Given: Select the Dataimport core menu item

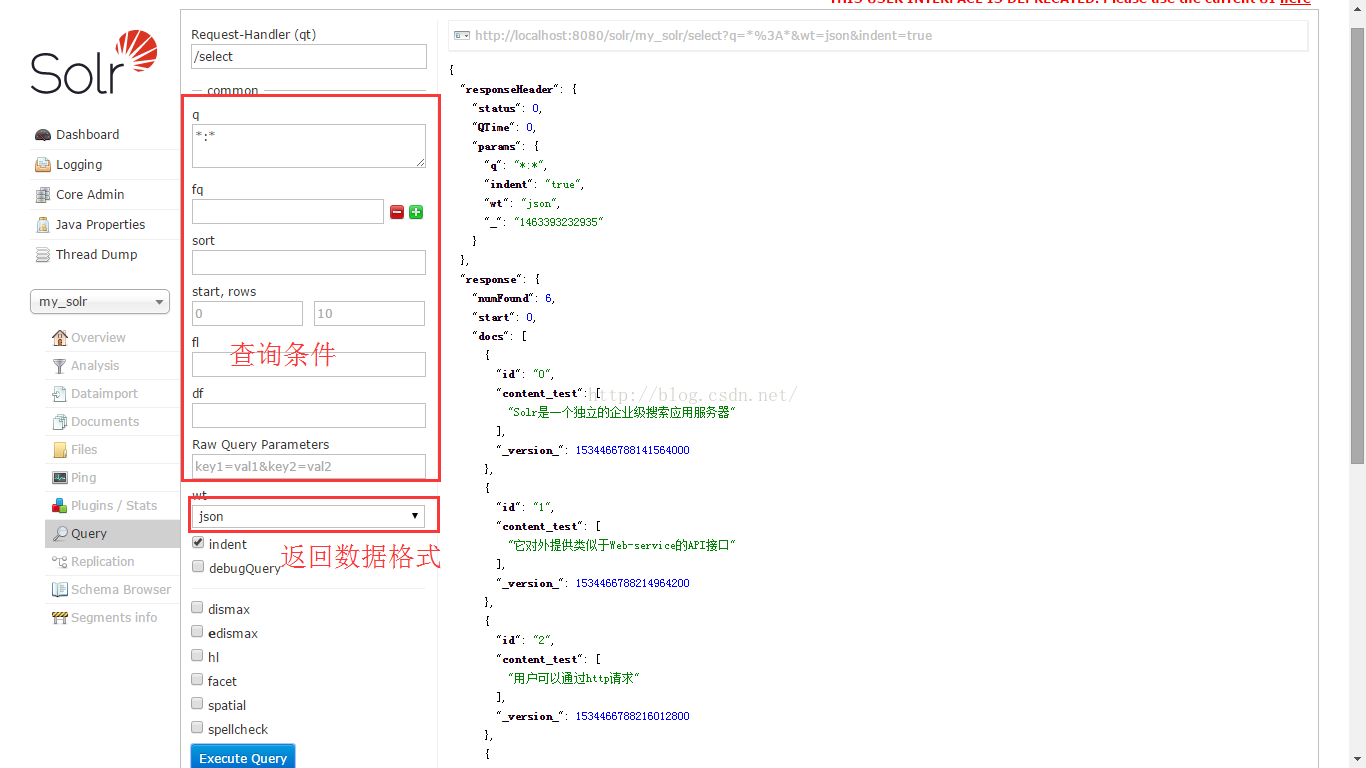Looking at the screenshot, I should pos(104,394).
